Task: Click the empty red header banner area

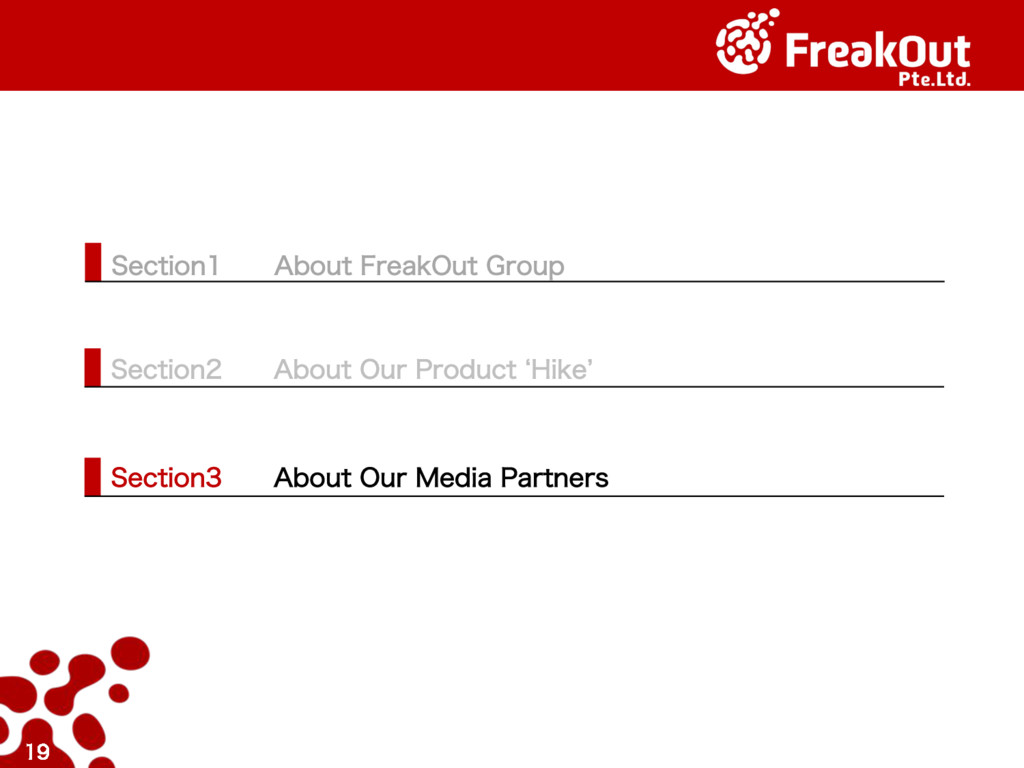Action: 350,45
